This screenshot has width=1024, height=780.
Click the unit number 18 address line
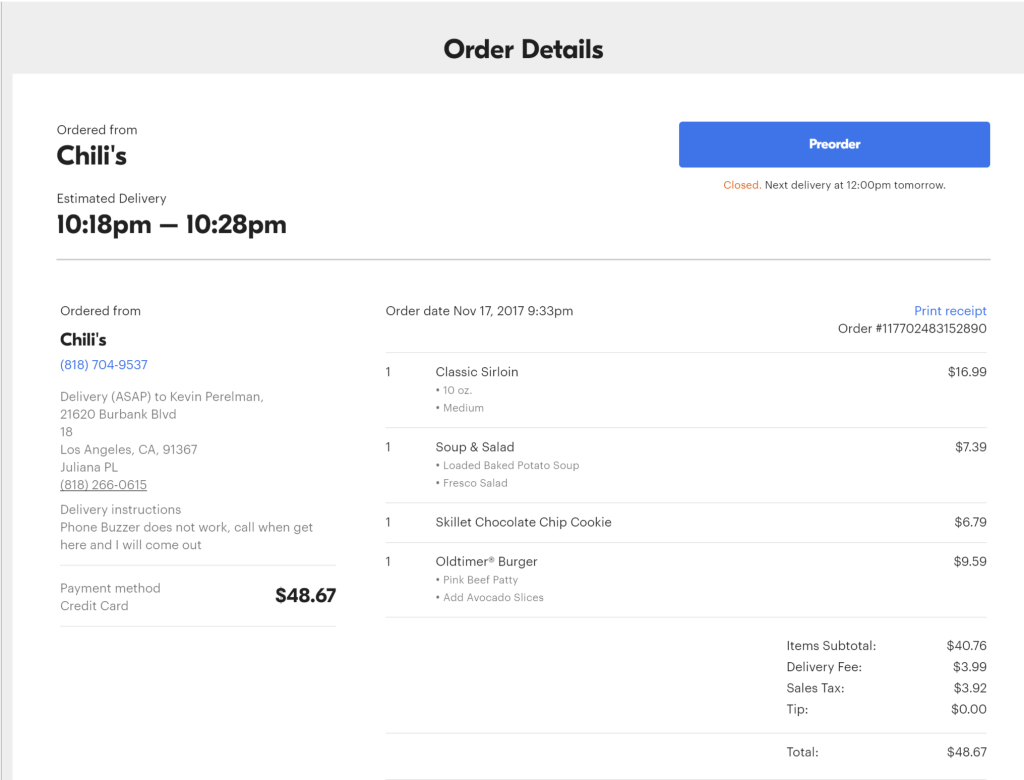pyautogui.click(x=67, y=432)
